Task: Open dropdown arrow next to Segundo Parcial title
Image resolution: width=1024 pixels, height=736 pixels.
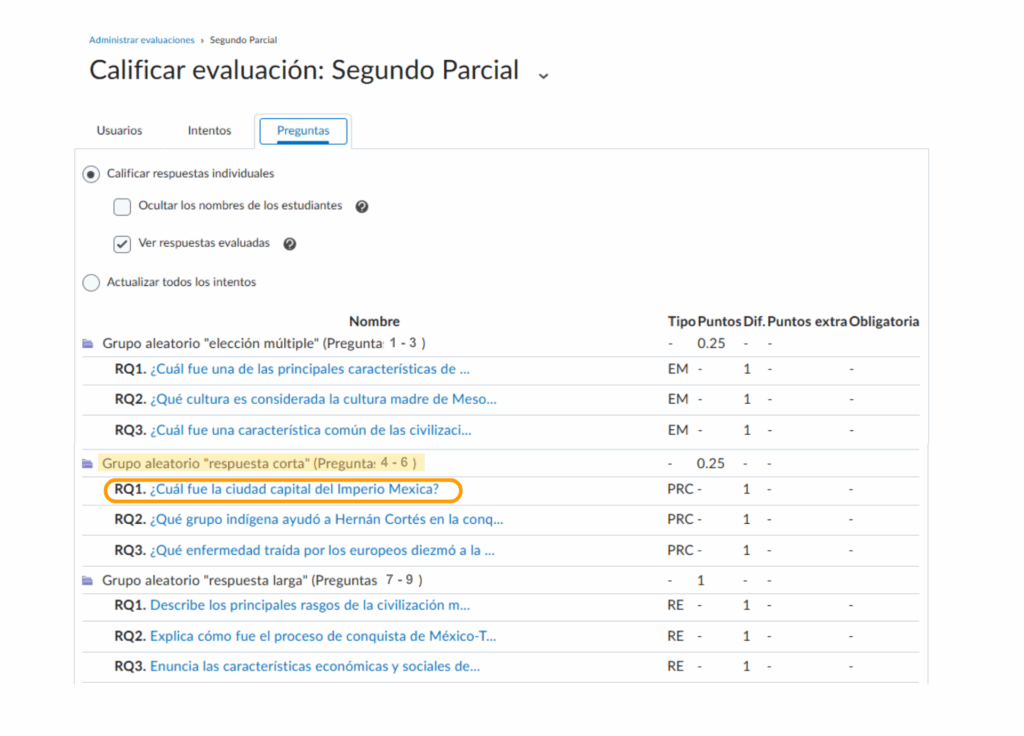Action: [x=543, y=75]
